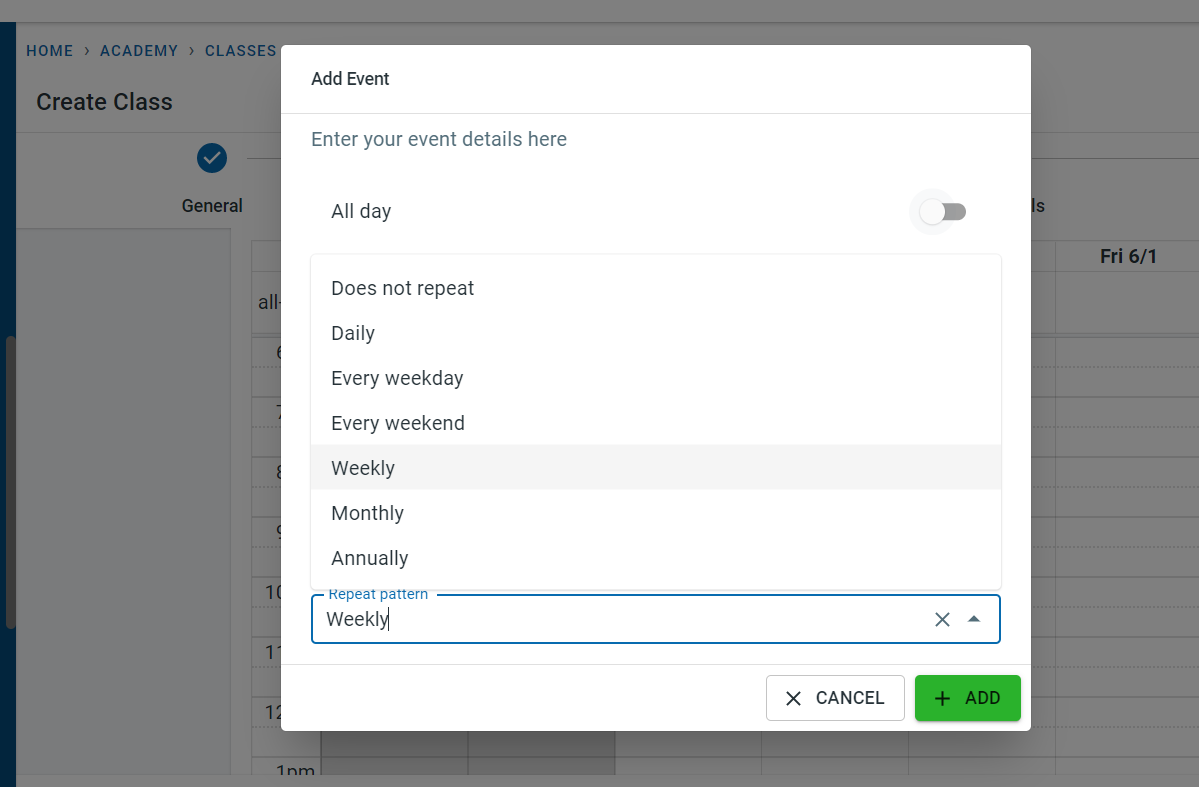Select Annually repeat option
The image size is (1199, 787).
(x=370, y=558)
